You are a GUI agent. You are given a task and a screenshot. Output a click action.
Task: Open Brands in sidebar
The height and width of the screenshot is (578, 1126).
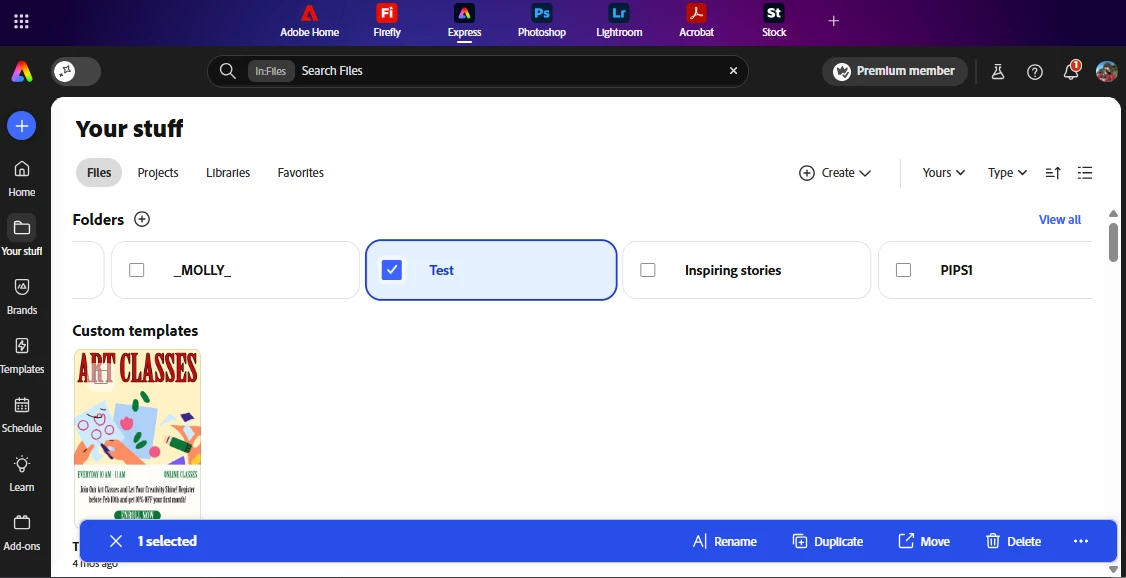22,296
